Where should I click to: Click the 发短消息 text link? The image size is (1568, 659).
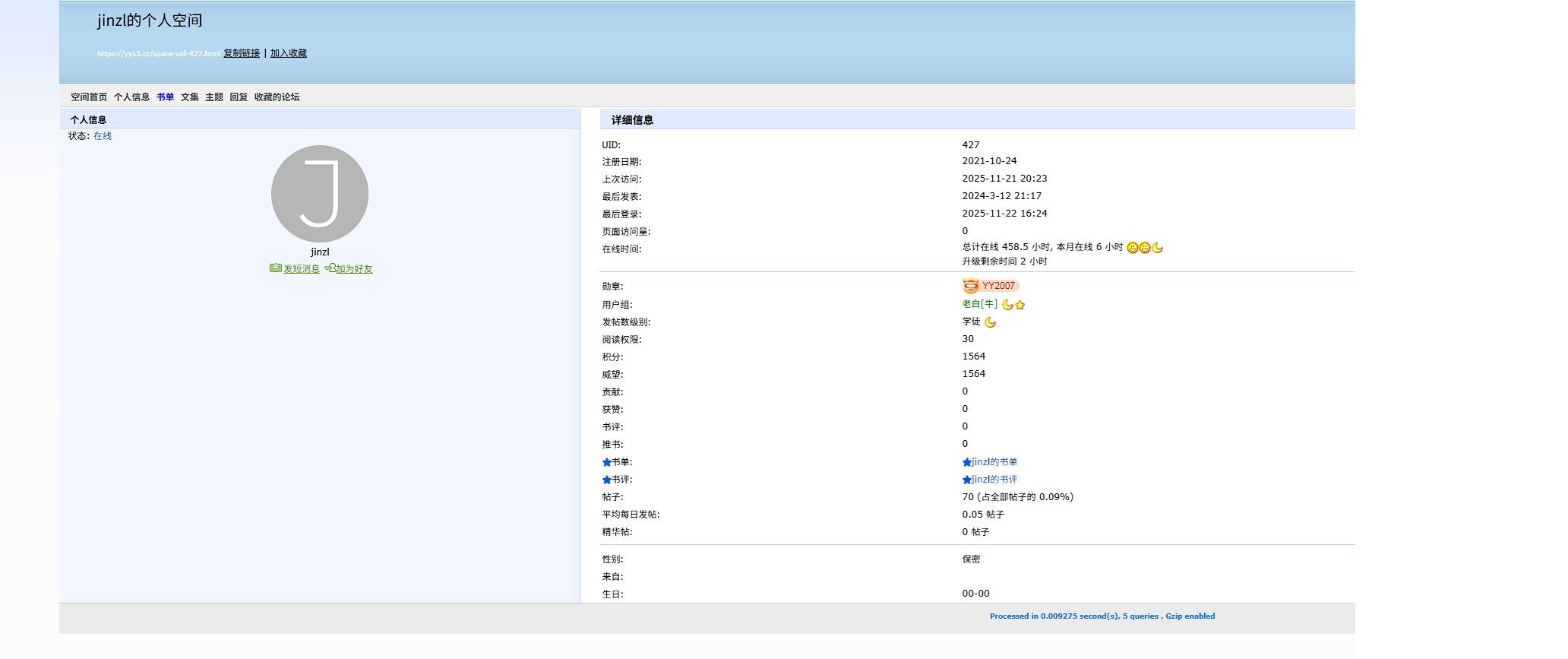click(302, 269)
